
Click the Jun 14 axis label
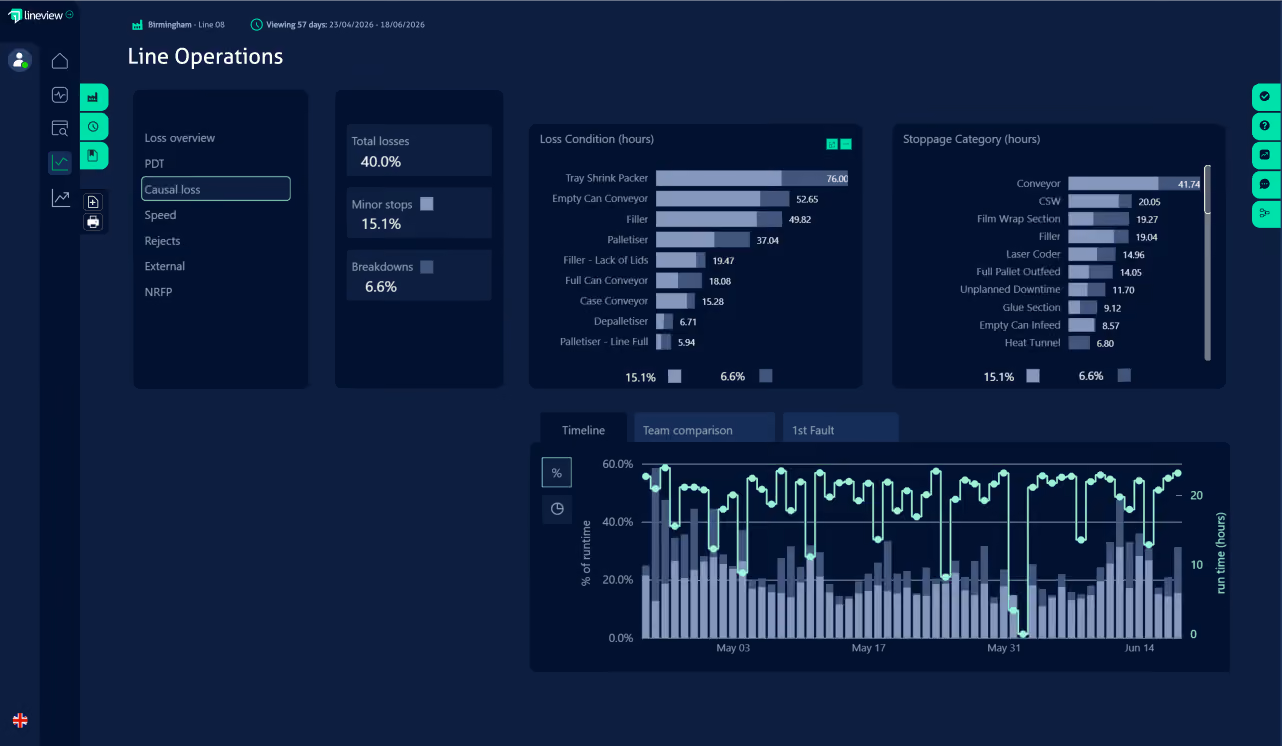pyautogui.click(x=1140, y=648)
